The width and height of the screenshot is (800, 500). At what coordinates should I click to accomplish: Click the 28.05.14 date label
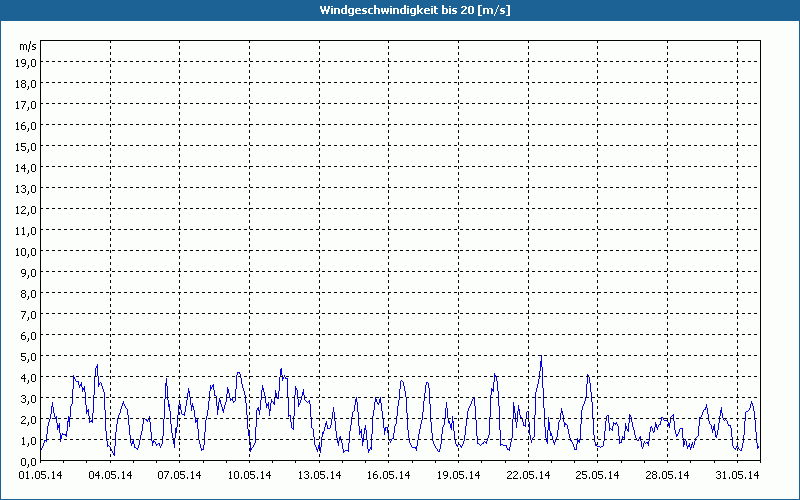click(667, 476)
